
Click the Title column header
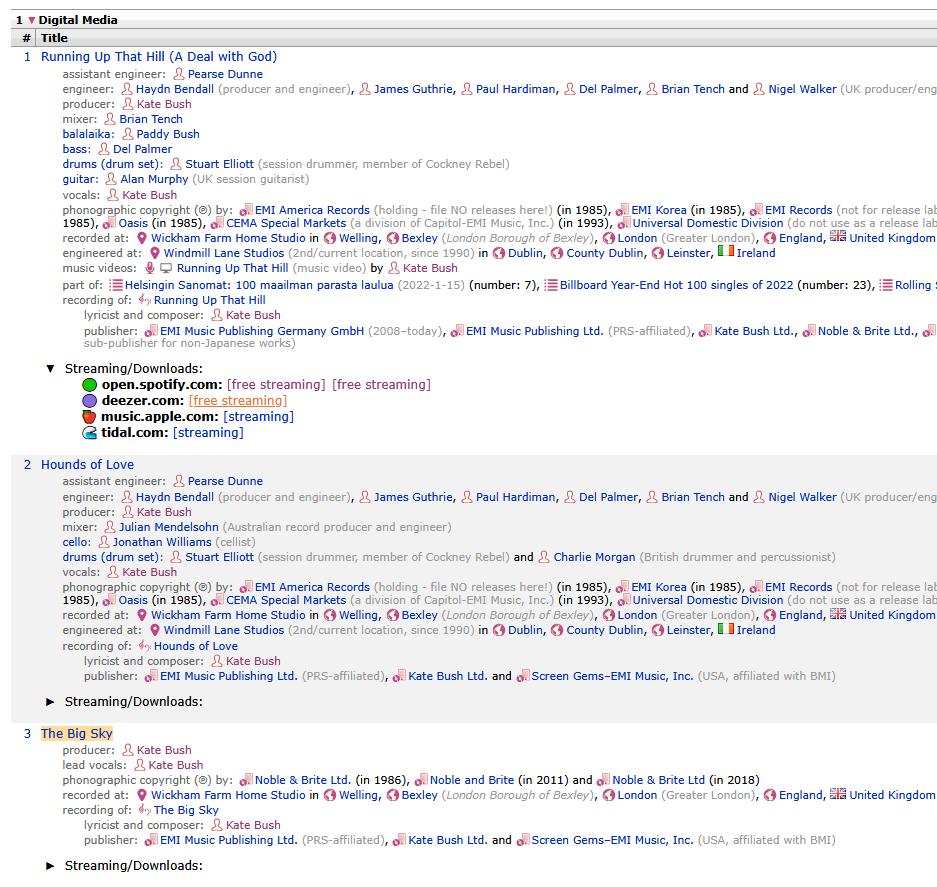pos(54,38)
